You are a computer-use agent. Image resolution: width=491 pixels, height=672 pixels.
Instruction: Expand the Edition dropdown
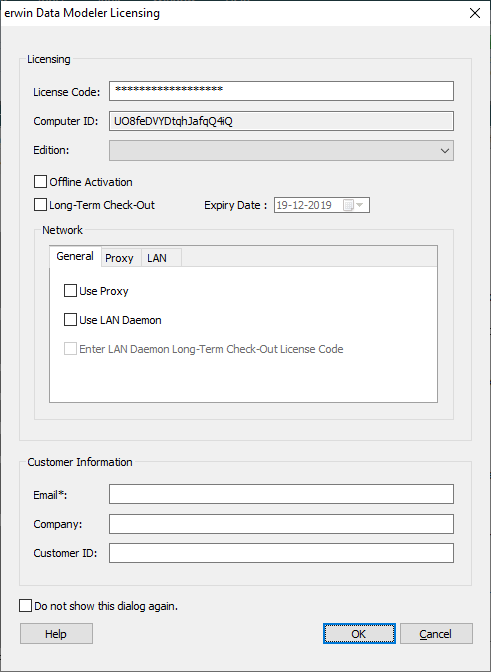(x=281, y=151)
